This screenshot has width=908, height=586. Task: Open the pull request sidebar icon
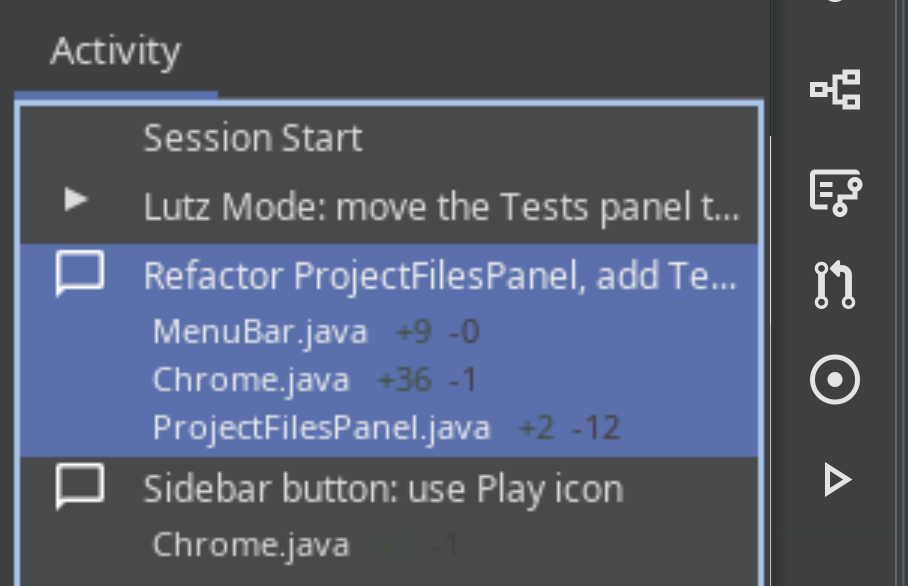834,286
